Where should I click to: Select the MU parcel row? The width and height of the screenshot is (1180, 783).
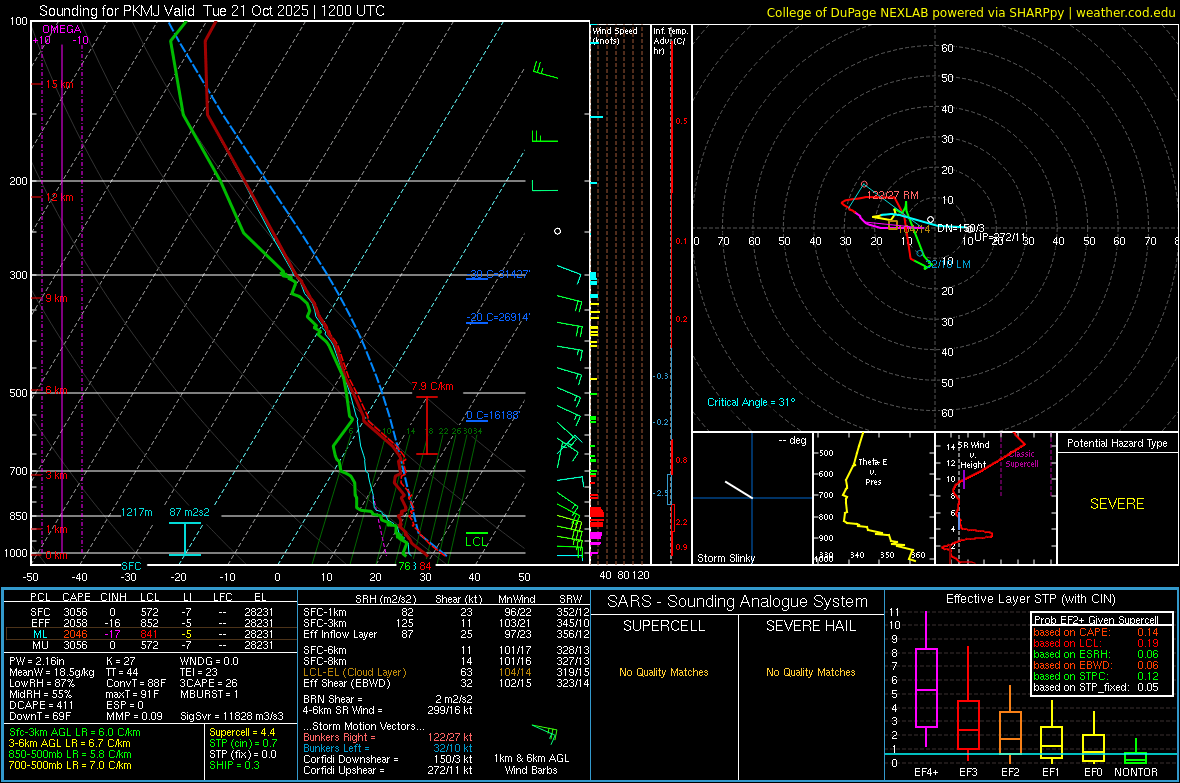tap(151, 644)
